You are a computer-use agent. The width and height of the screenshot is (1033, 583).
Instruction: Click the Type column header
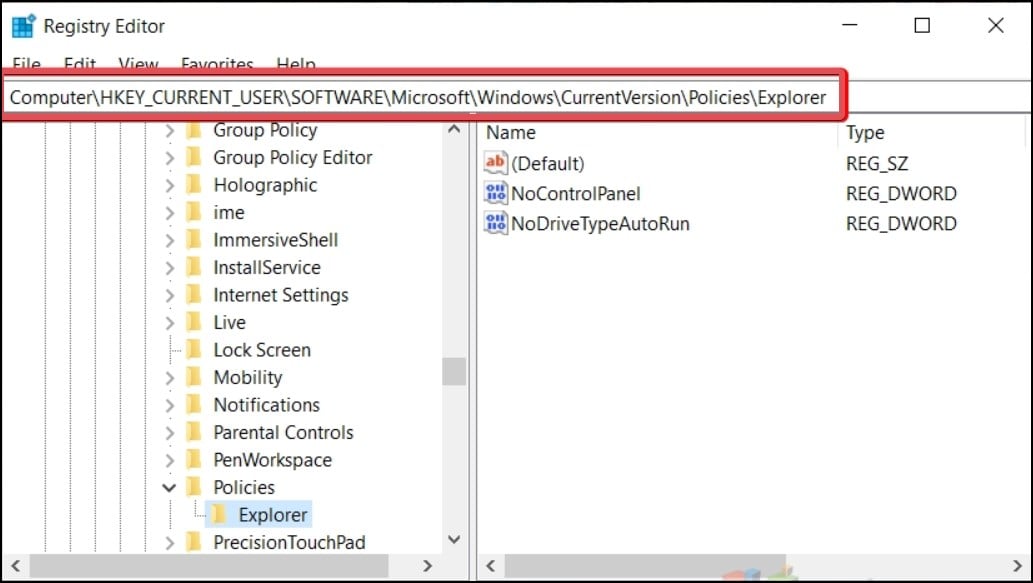pyautogui.click(x=865, y=132)
